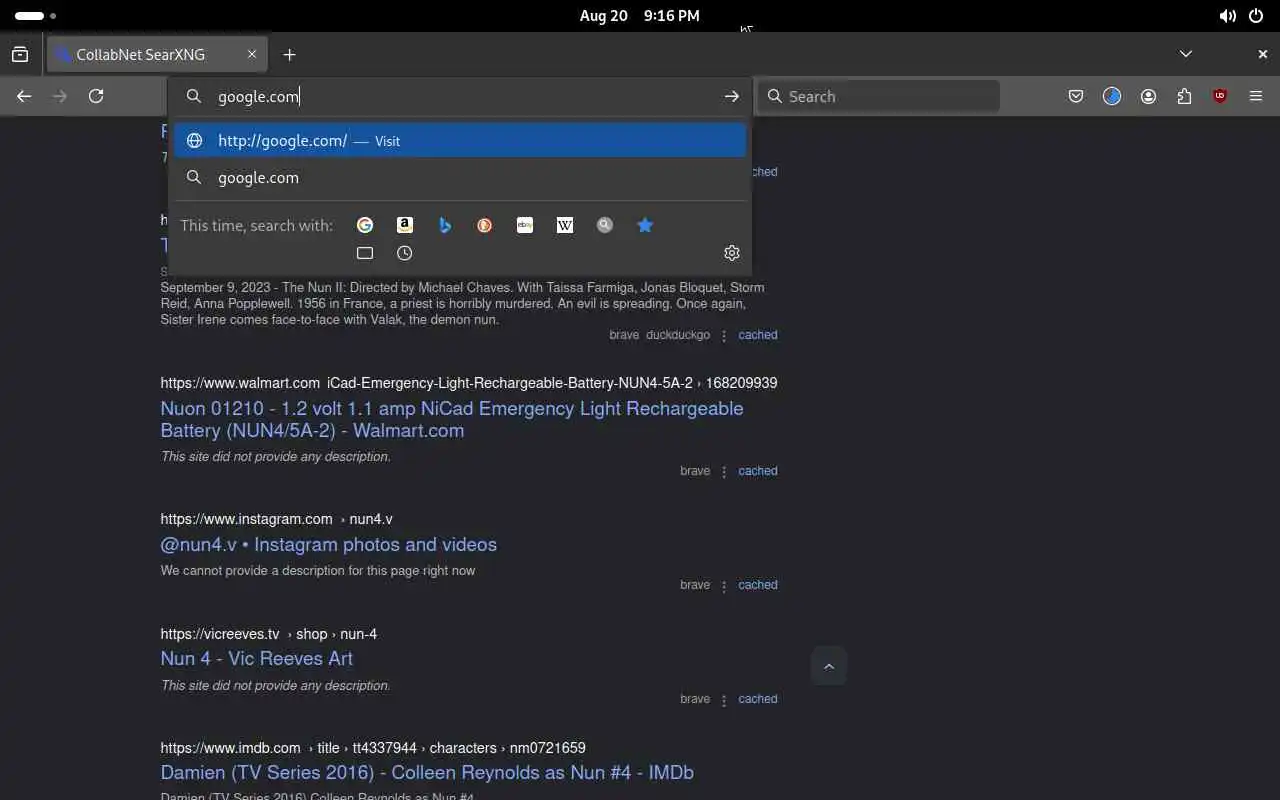Open Nun 4 - Vic Reeves Art link
This screenshot has width=1280, height=800.
pos(257,658)
